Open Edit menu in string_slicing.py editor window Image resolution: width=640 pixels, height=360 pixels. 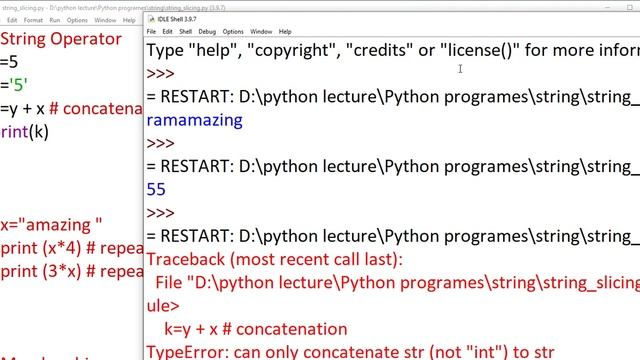pyautogui.click(x=12, y=20)
